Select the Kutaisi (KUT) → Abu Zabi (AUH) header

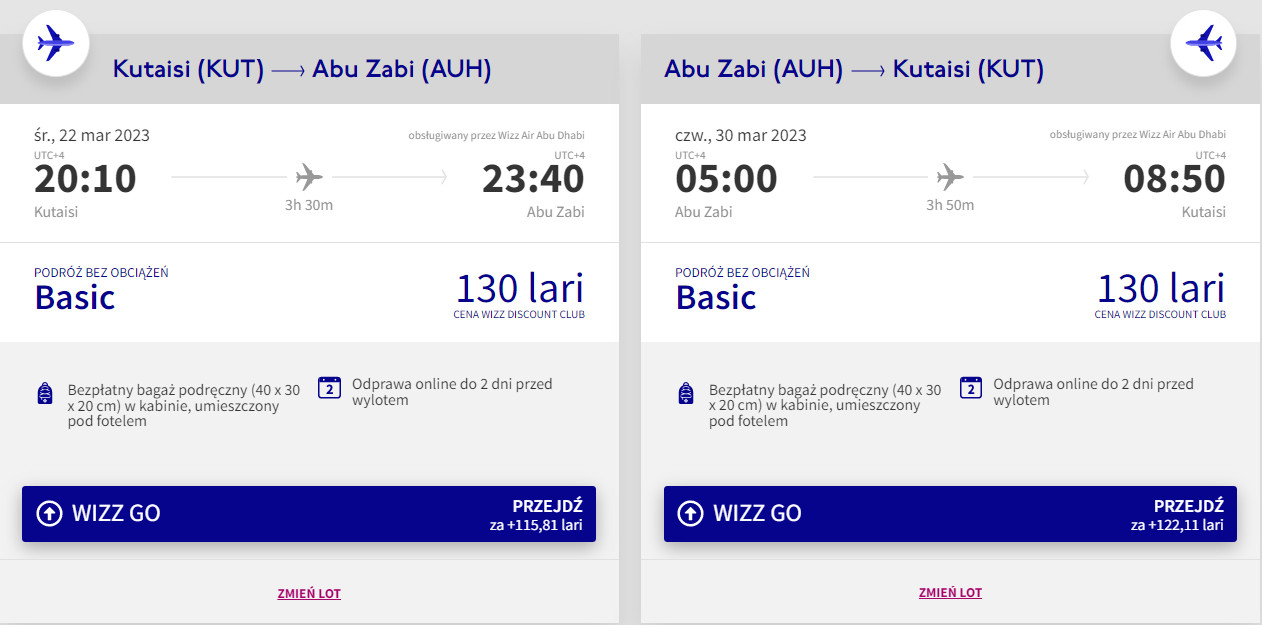coord(302,69)
